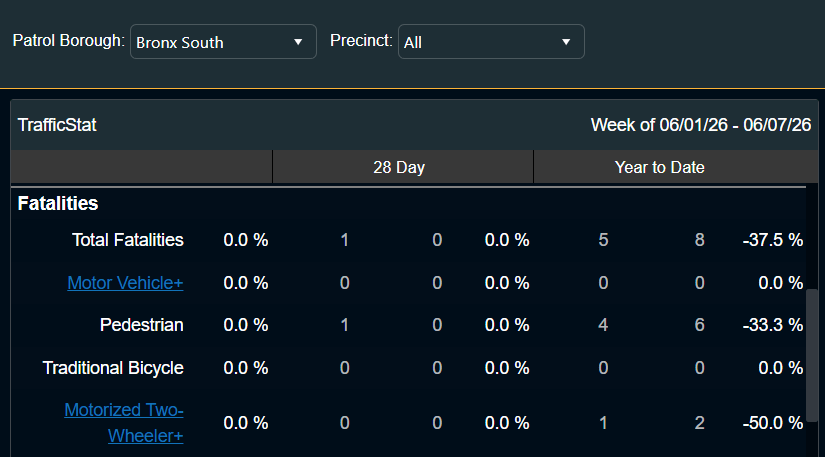This screenshot has height=457, width=825.
Task: Open the Patrol Borough dropdown arrow
Action: coord(298,42)
